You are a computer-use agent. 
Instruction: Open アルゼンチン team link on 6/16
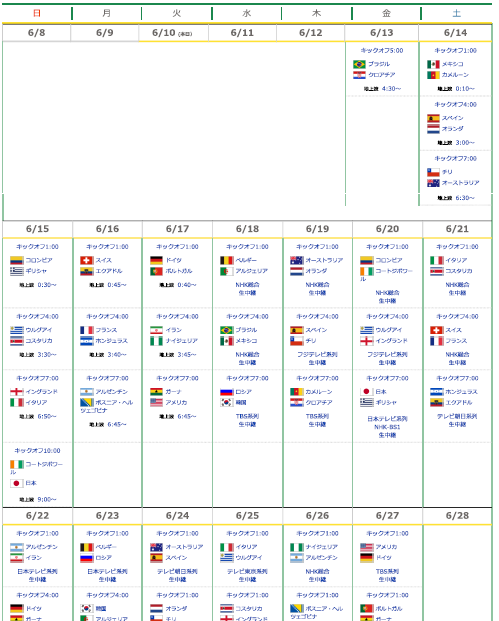click(111, 392)
